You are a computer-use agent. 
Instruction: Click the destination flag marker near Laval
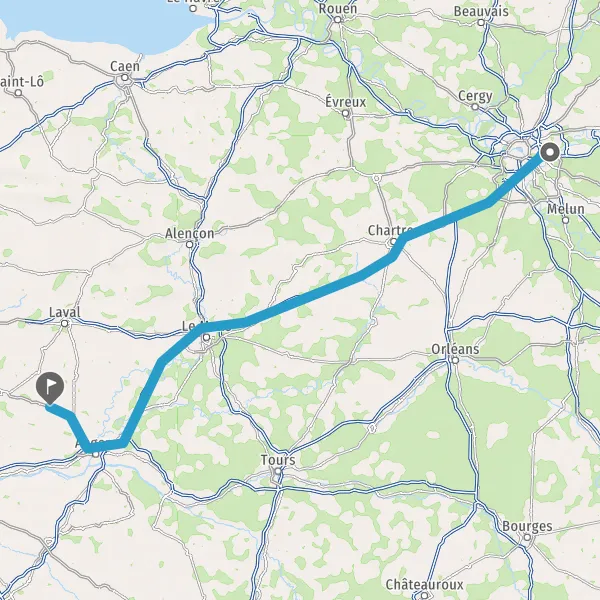pyautogui.click(x=50, y=387)
